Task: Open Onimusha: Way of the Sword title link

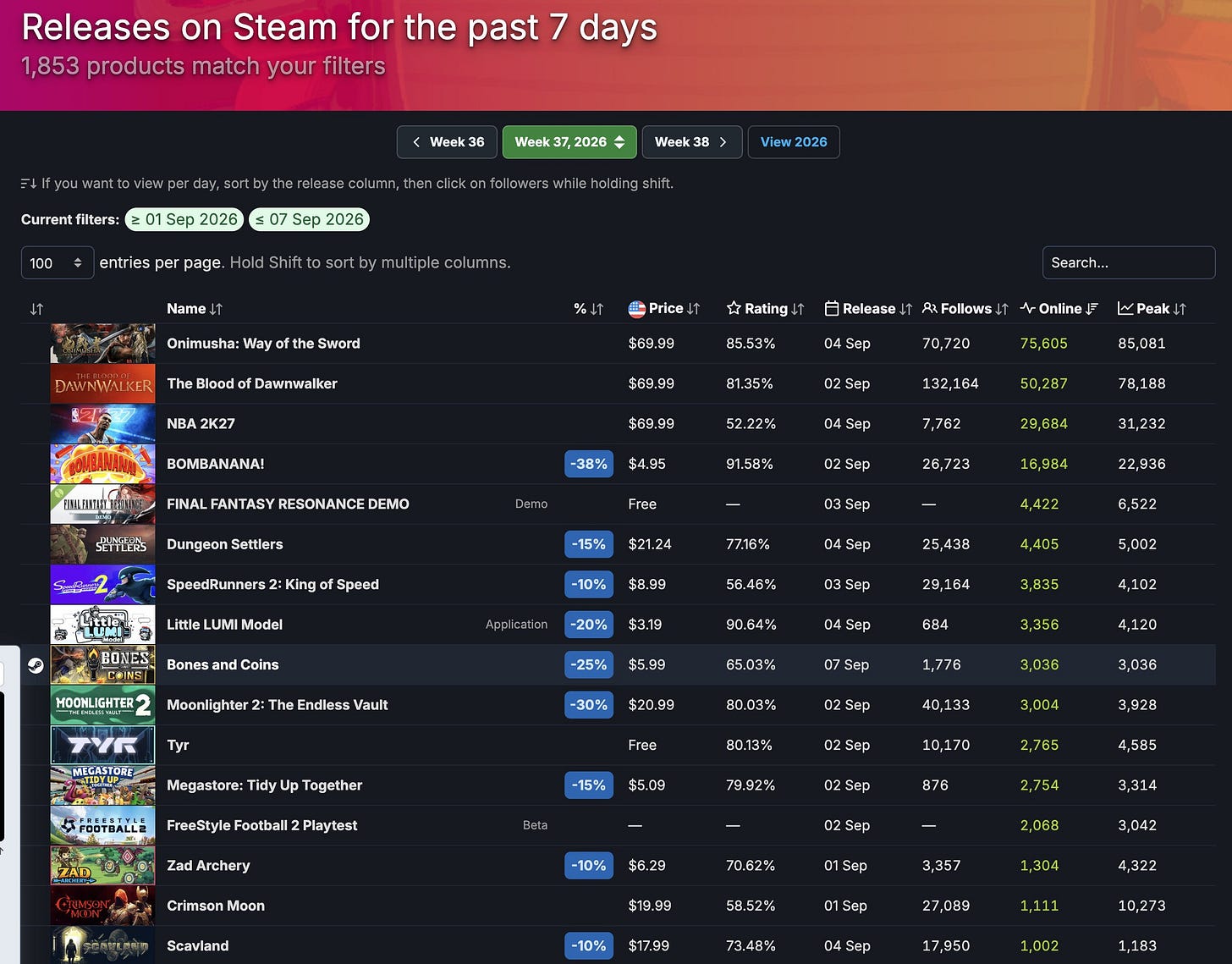Action: click(x=263, y=344)
